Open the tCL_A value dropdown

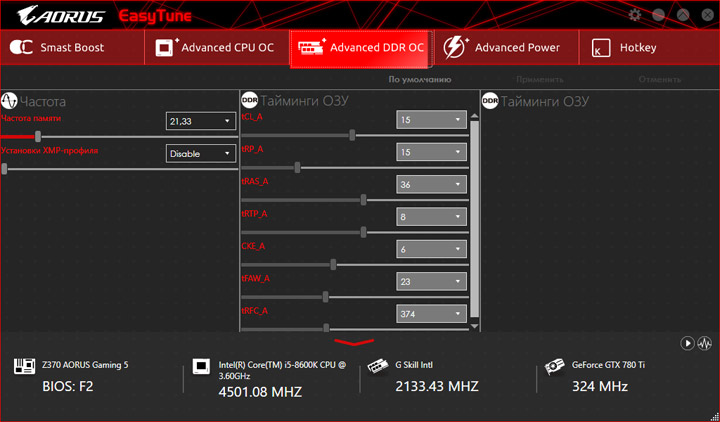[431, 119]
